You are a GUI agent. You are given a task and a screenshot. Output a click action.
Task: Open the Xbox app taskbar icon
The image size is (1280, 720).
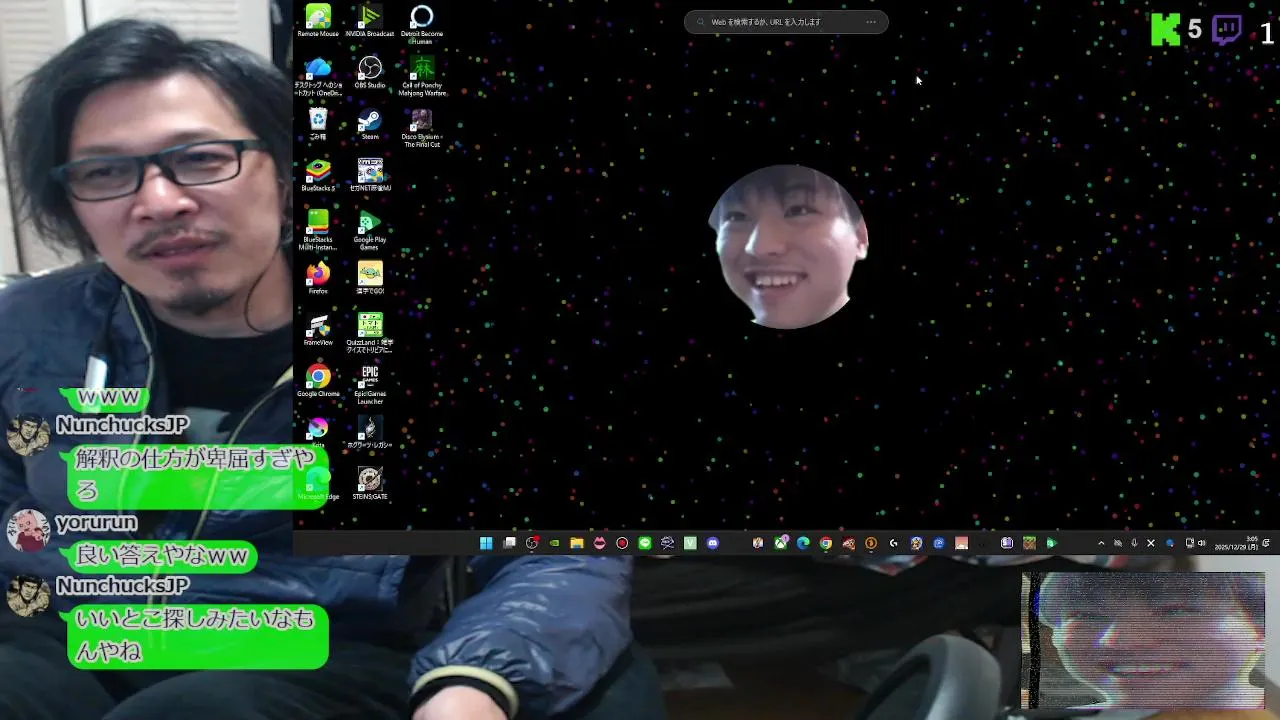point(781,543)
